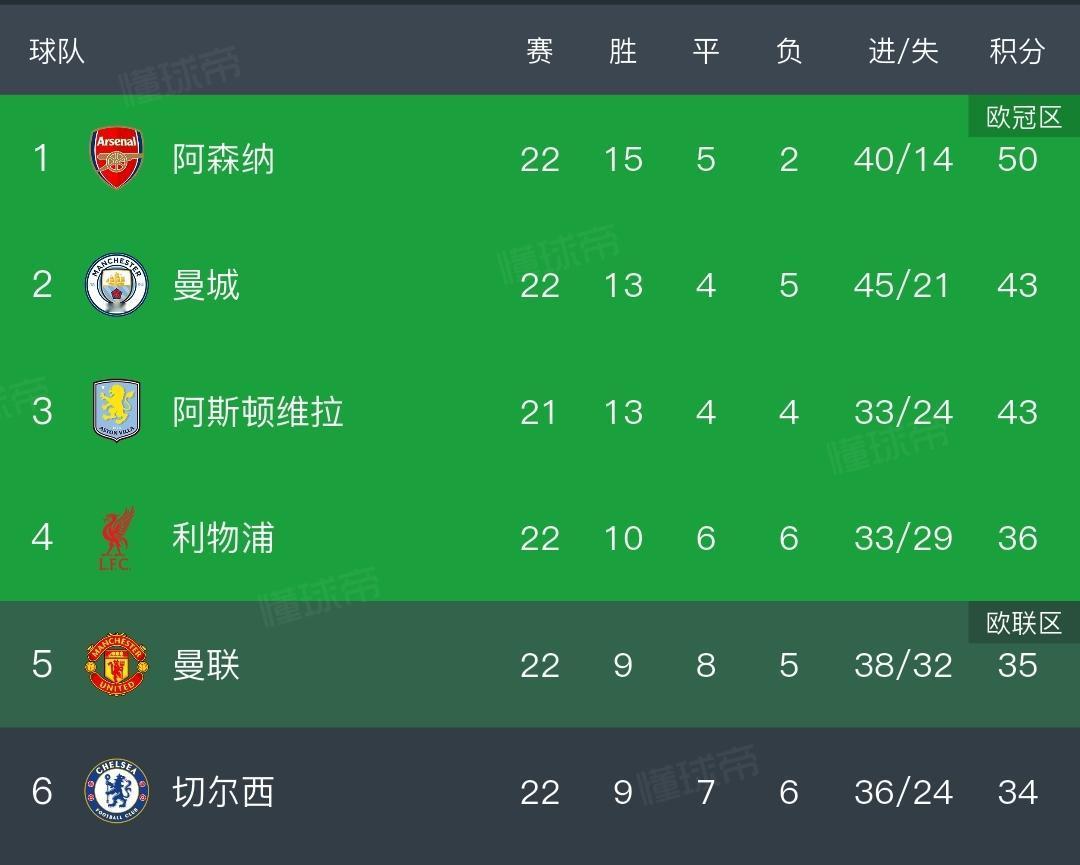The image size is (1080, 865).
Task: Open the 曼城 team name
Action: tap(206, 285)
